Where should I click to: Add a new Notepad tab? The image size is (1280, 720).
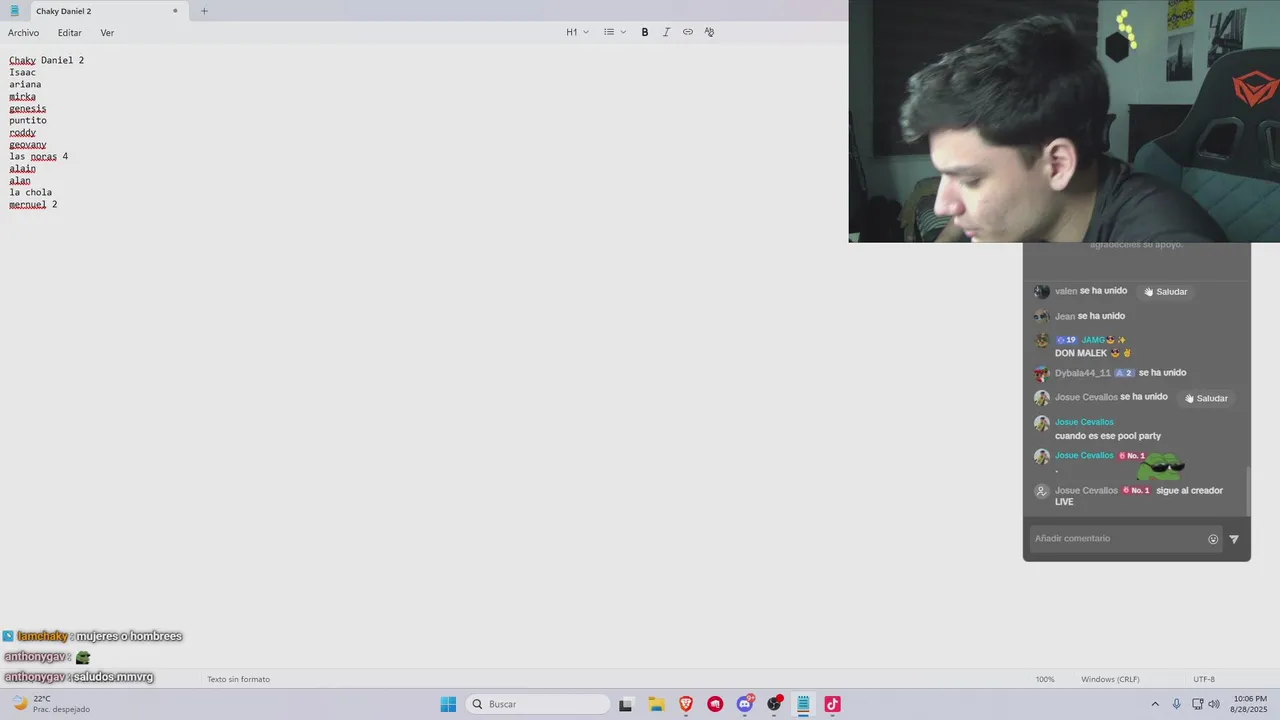pyautogui.click(x=204, y=11)
